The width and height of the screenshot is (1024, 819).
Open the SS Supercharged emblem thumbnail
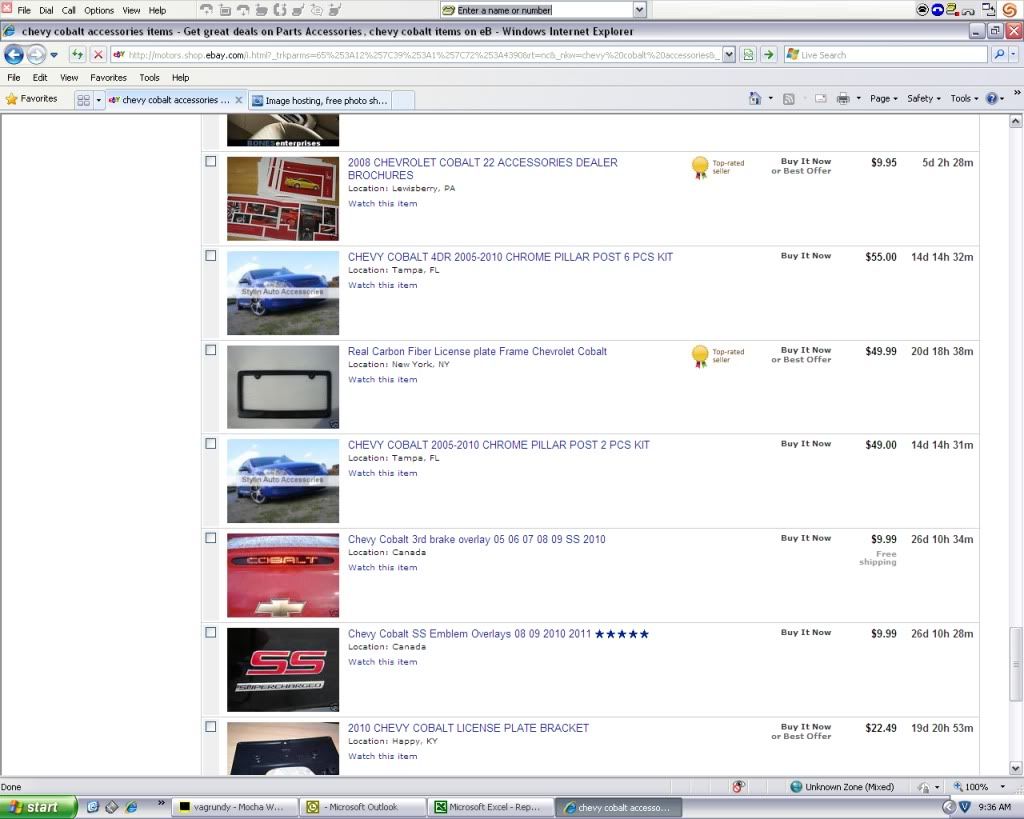283,669
